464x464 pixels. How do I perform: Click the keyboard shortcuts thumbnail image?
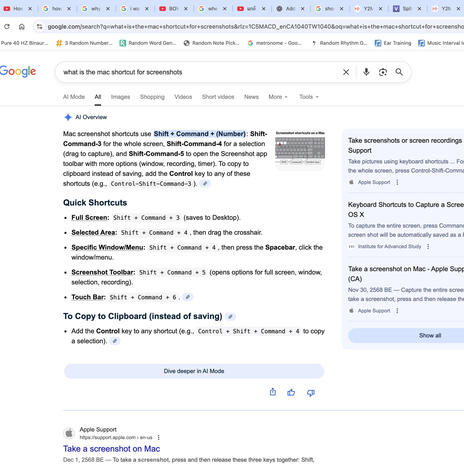tap(300, 148)
